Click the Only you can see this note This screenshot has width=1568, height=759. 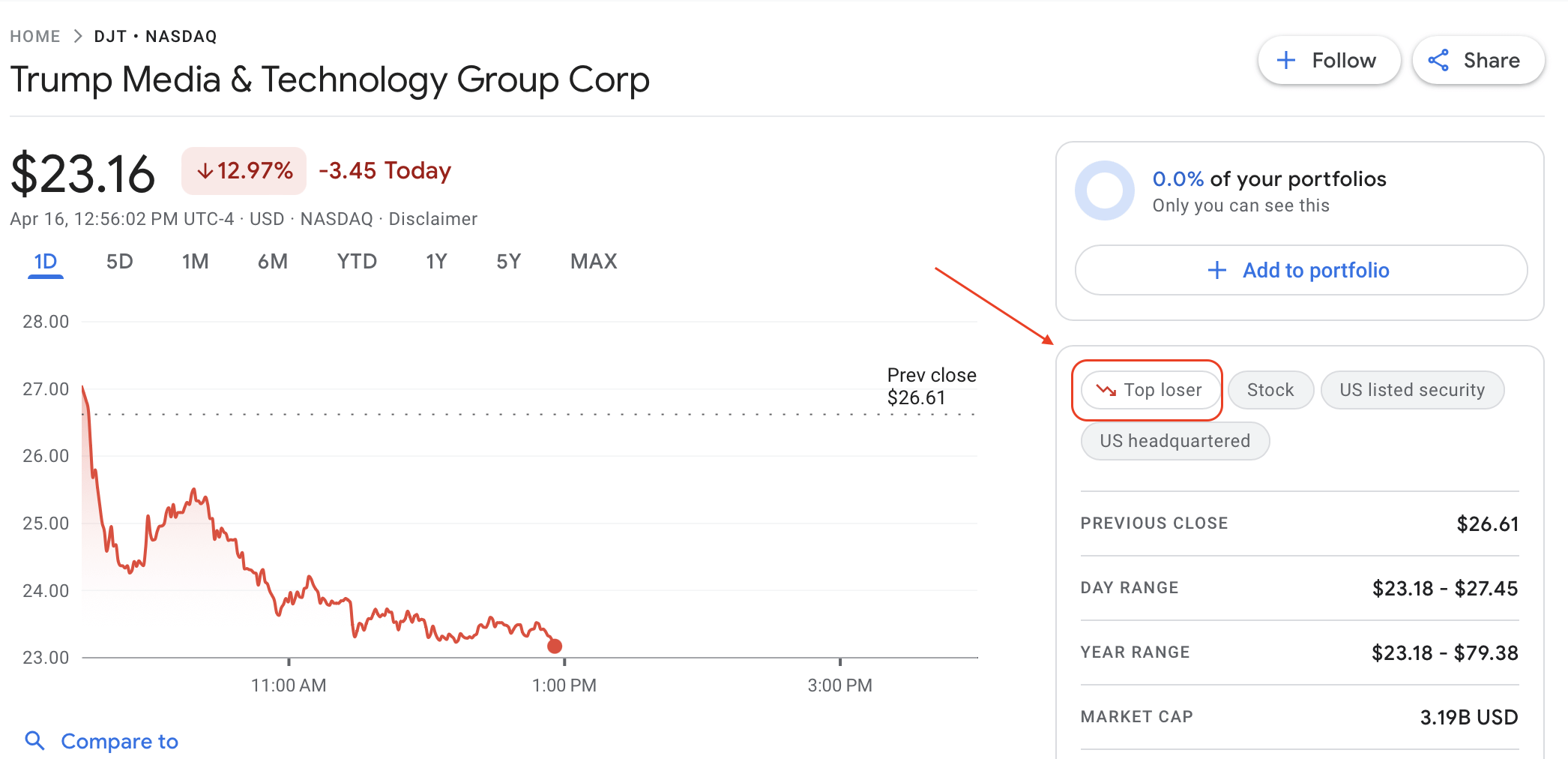coord(1241,205)
